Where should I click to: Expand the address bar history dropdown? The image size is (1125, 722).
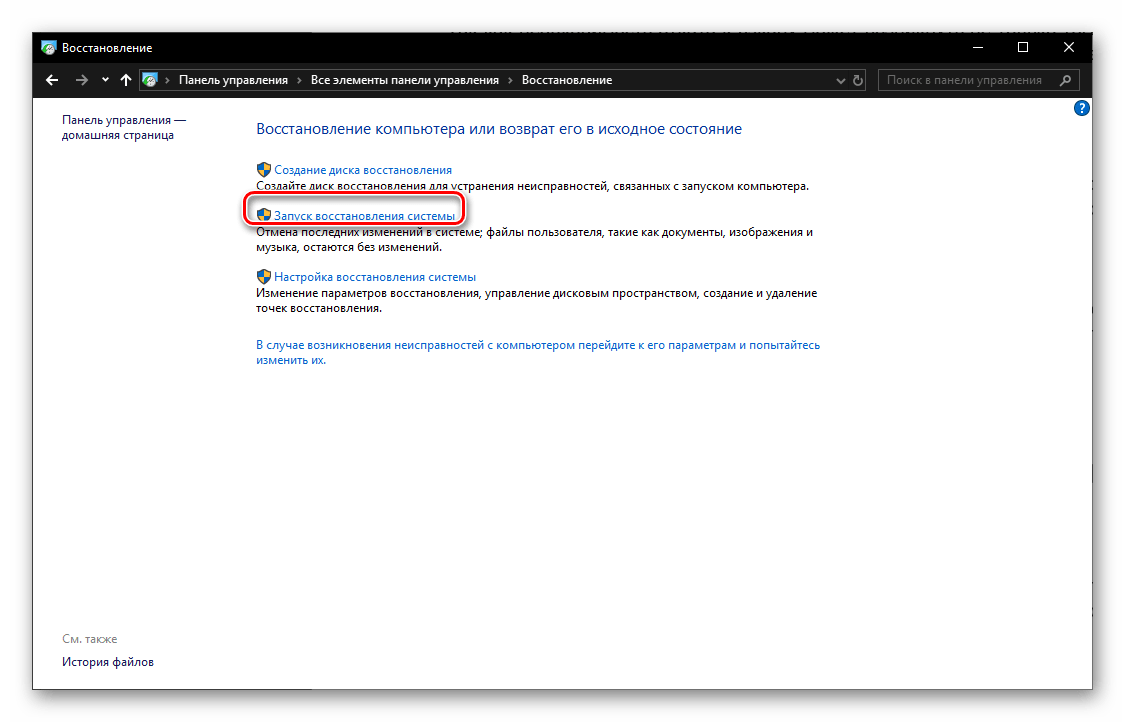(839, 80)
